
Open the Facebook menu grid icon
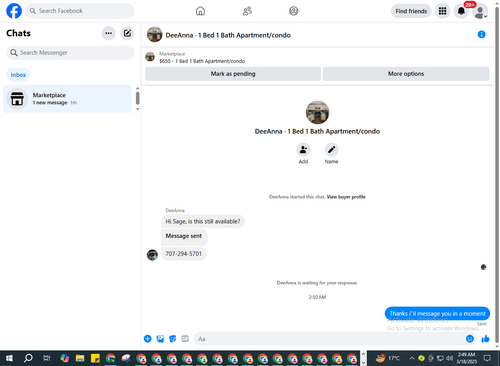point(442,11)
